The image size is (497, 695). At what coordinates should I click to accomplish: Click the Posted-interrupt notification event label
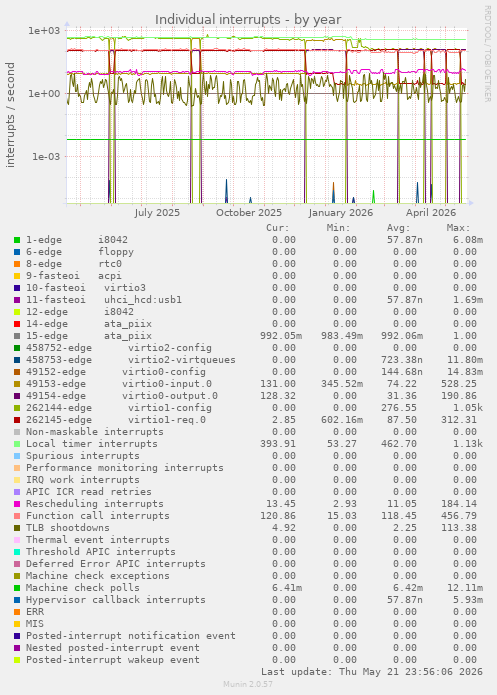click(131, 636)
